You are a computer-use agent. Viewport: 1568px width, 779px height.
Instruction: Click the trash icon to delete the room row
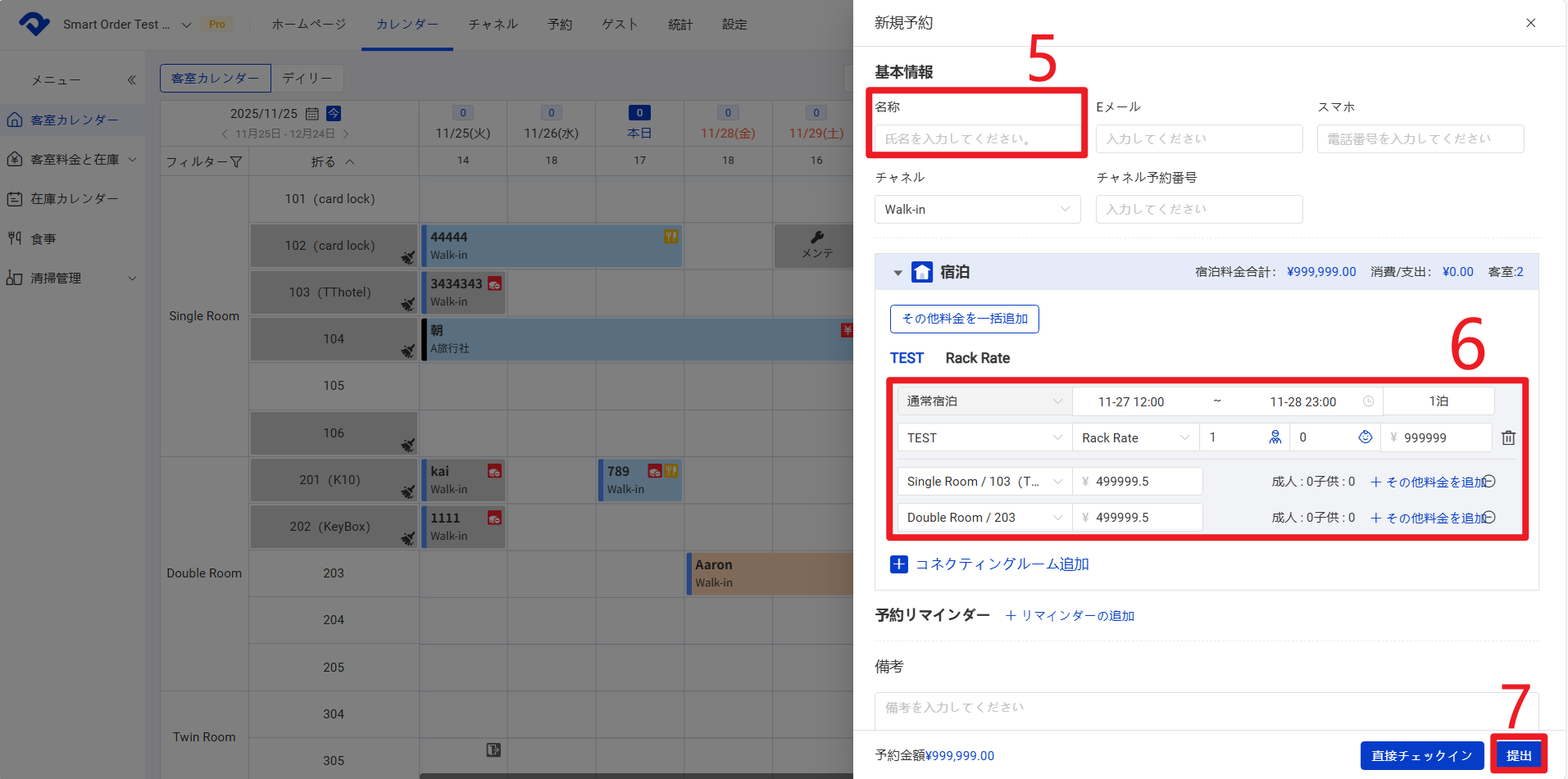tap(1507, 438)
